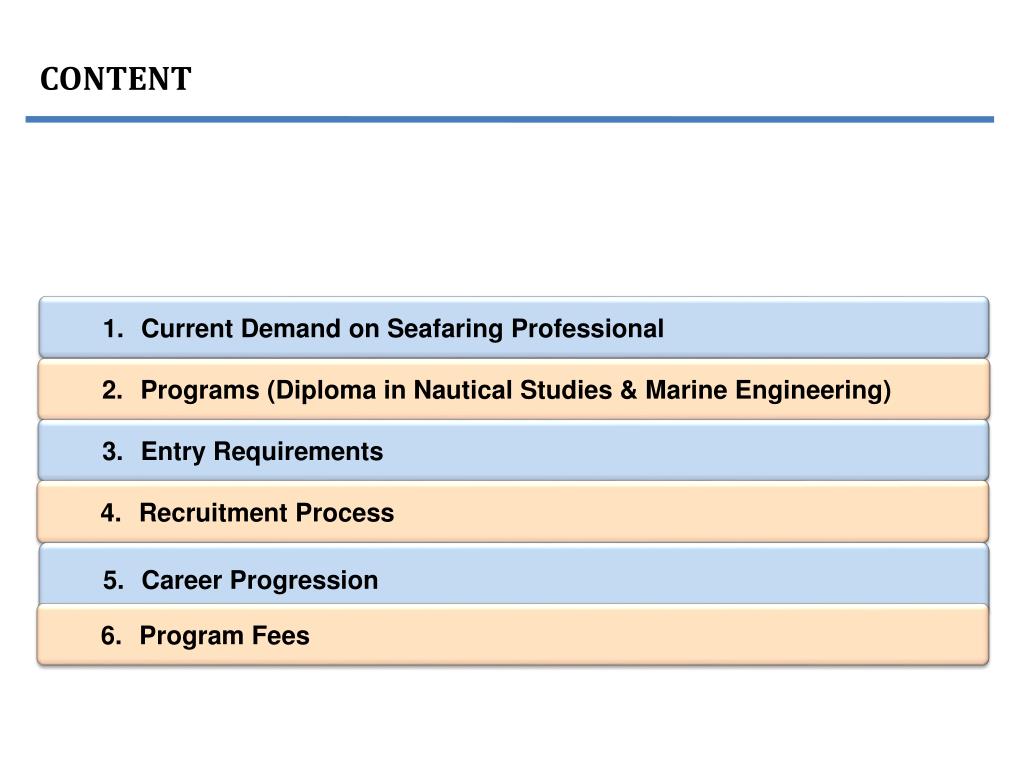Click the number 1. list marker

(113, 328)
